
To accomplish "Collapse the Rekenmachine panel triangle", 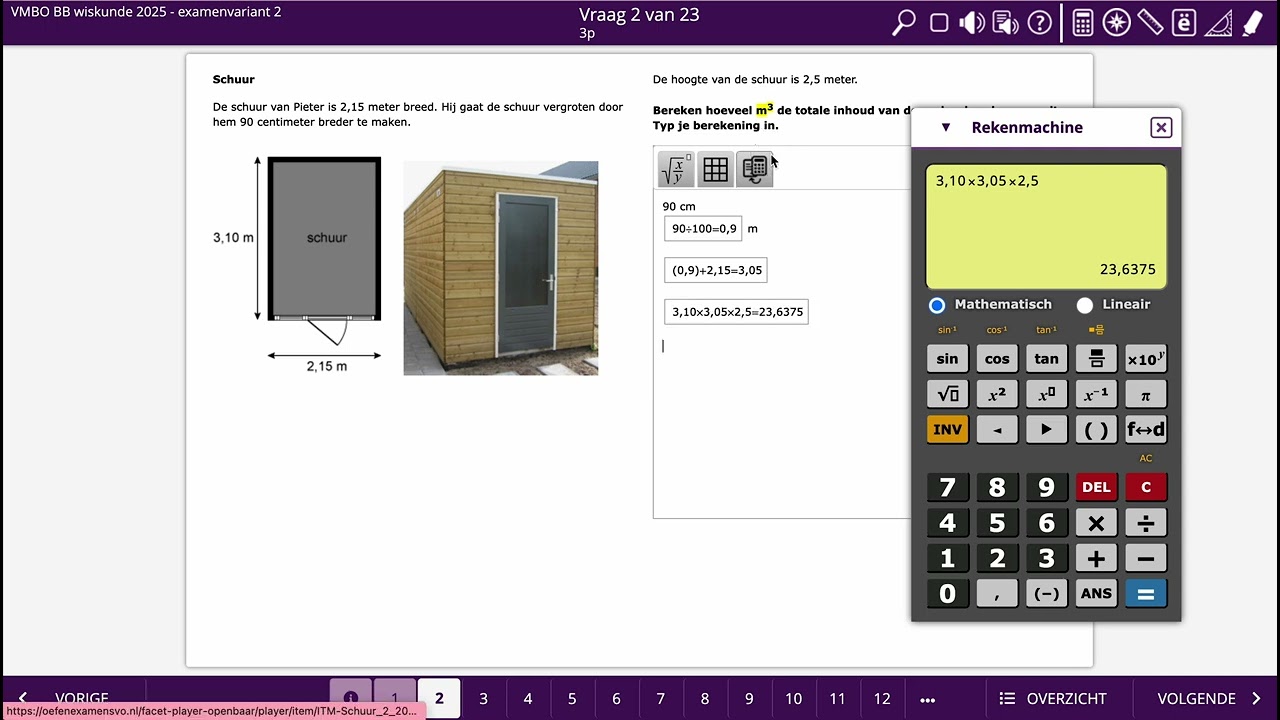I will click(946, 128).
